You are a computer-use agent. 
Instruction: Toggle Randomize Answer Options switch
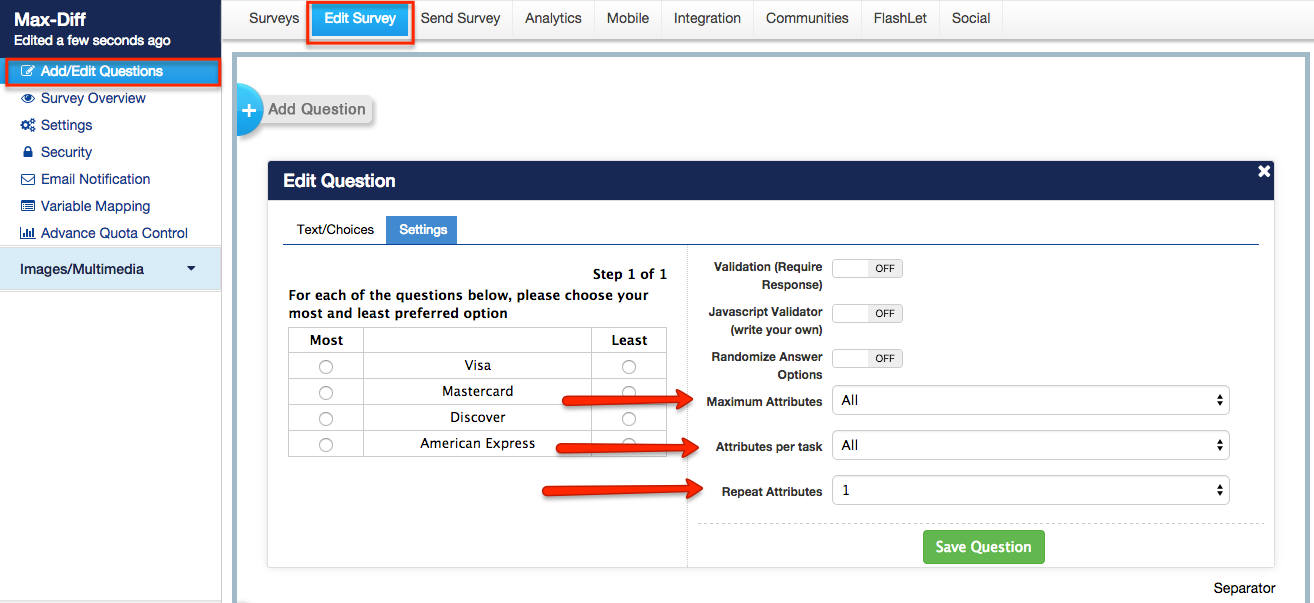tap(867, 358)
